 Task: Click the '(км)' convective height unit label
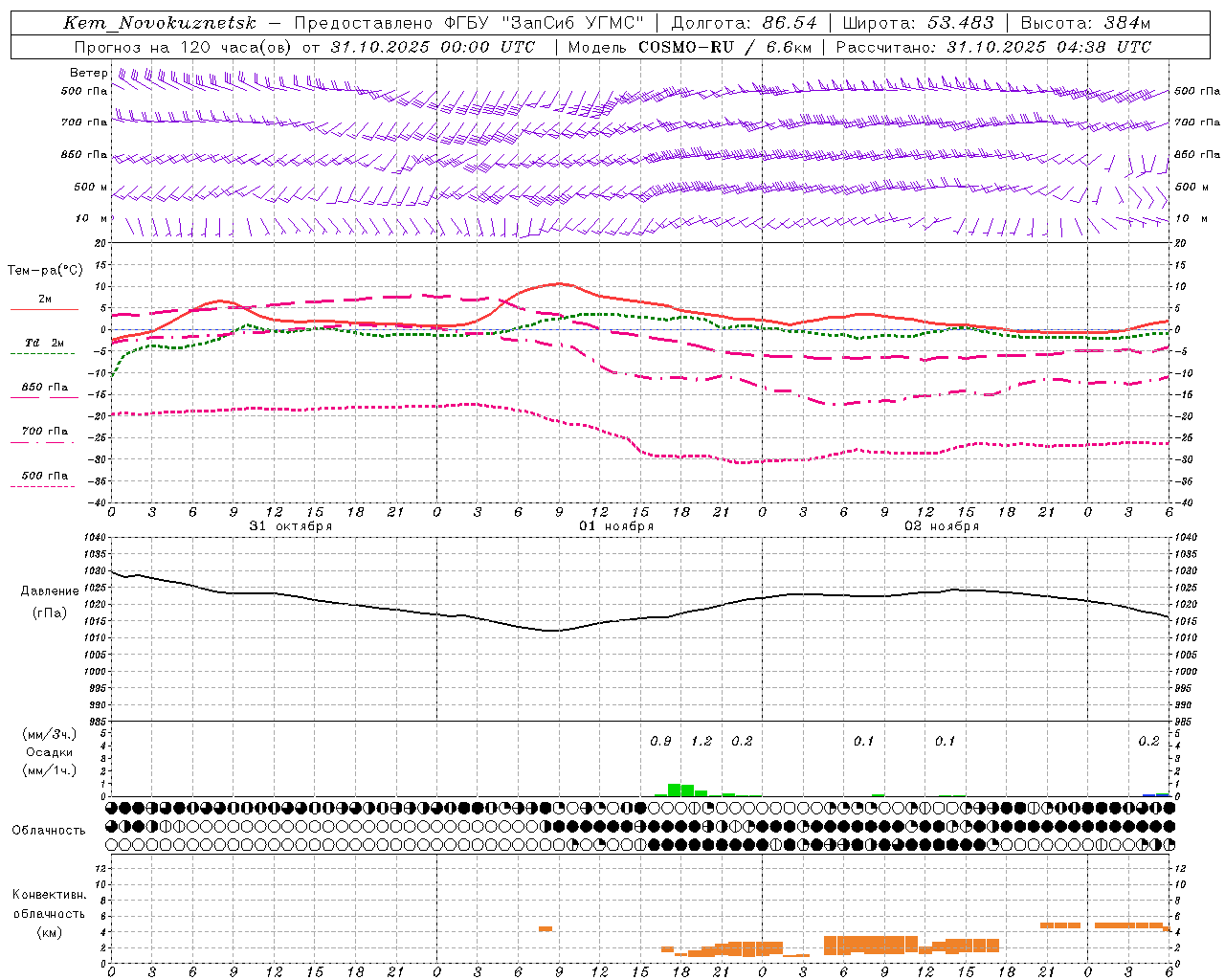pyautogui.click(x=50, y=932)
